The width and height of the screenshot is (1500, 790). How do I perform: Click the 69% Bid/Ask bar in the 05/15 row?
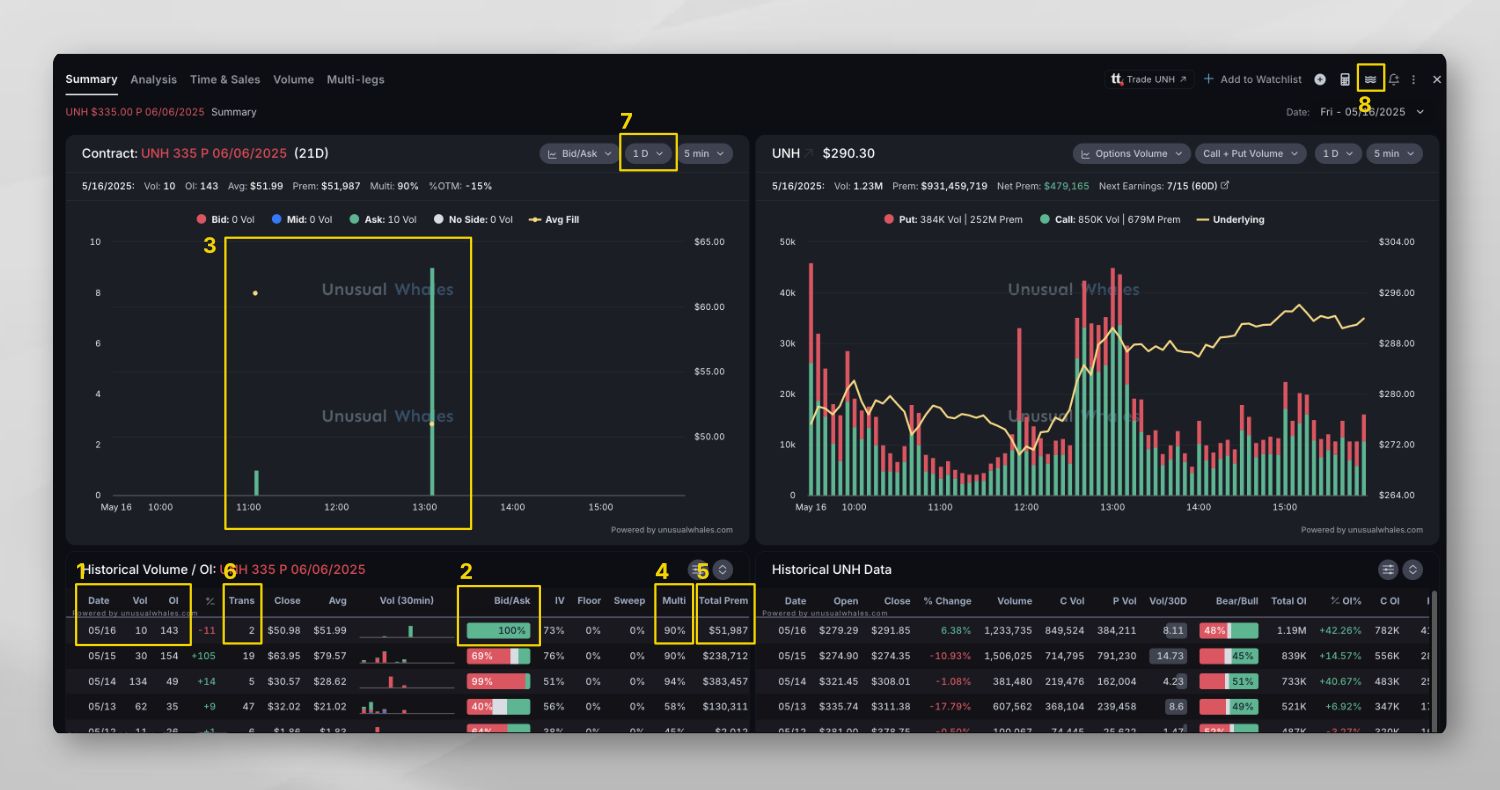click(498, 656)
